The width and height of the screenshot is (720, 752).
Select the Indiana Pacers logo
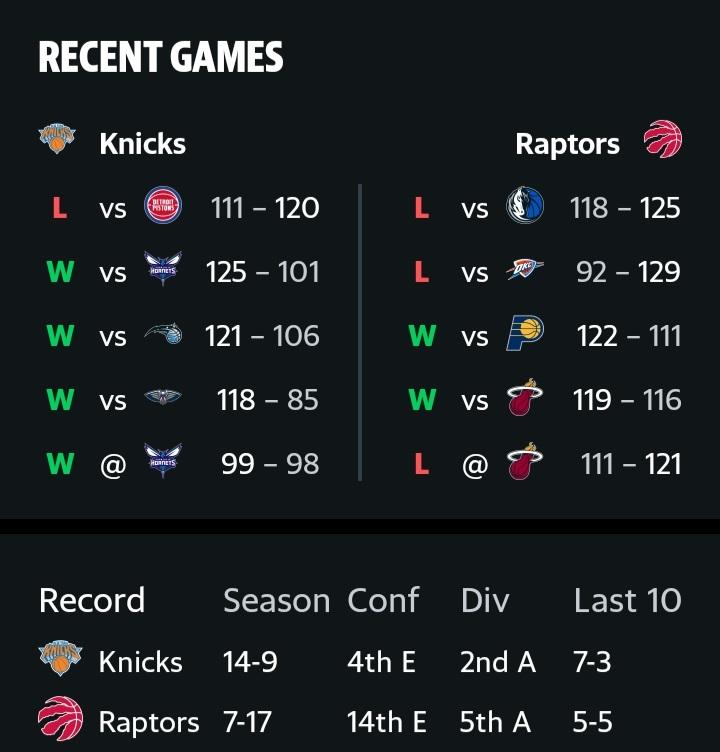[525, 333]
